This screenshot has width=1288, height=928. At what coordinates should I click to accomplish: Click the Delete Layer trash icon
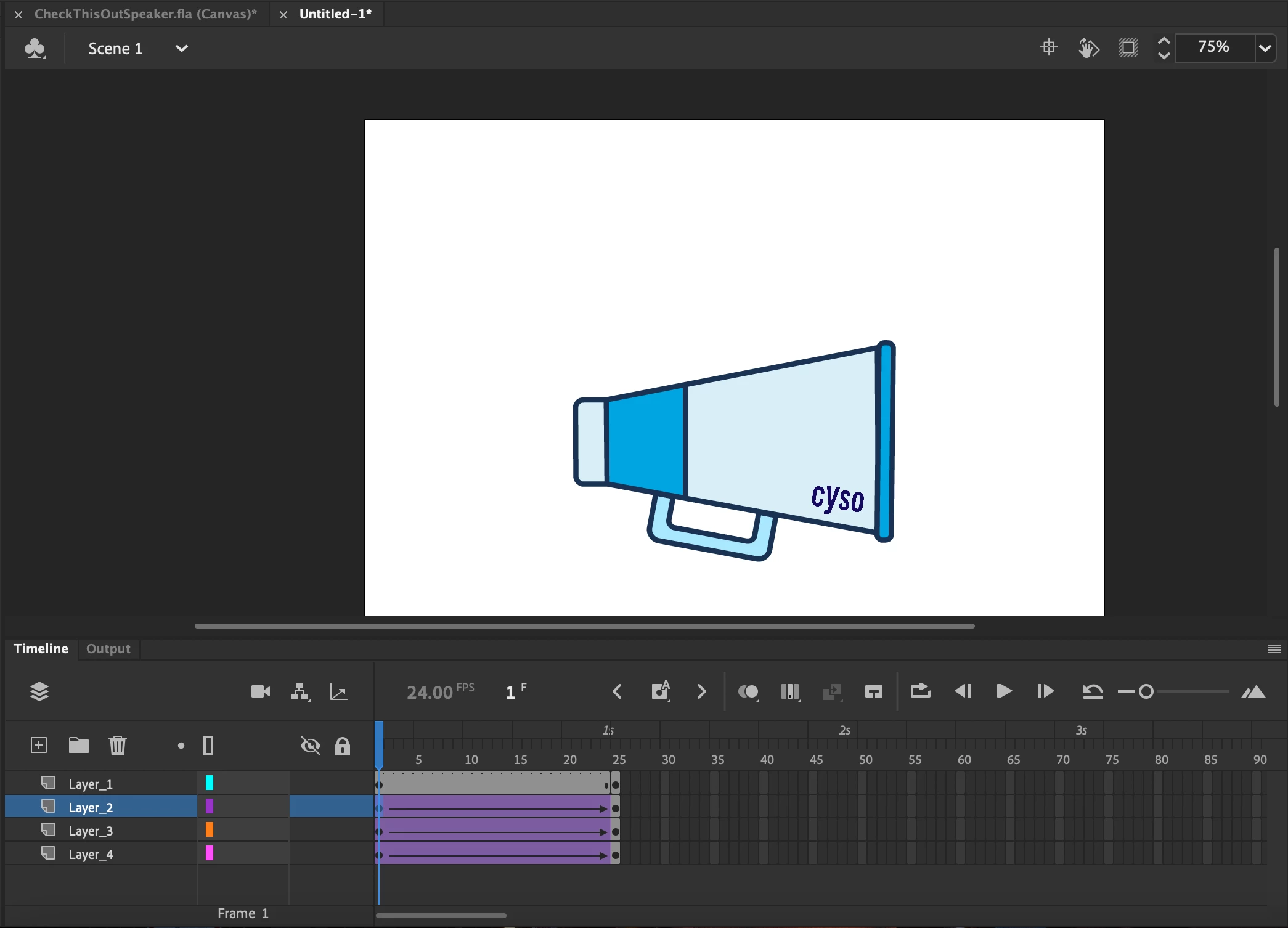coord(117,746)
